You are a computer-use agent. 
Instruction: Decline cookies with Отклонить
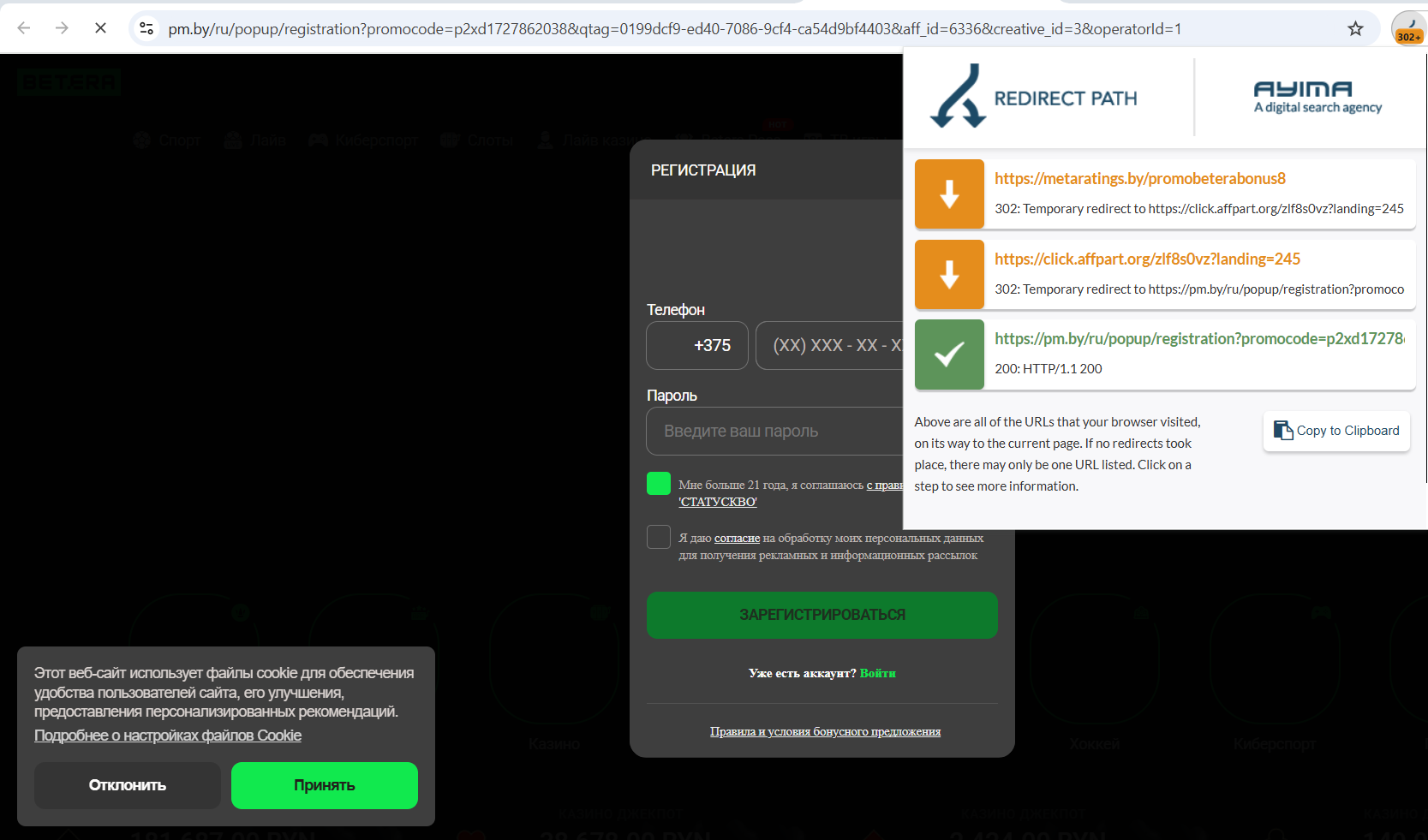128,785
